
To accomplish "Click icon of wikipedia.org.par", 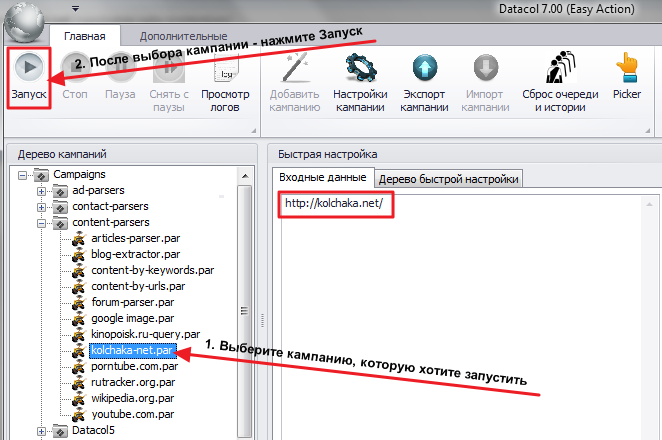I will pos(79,399).
